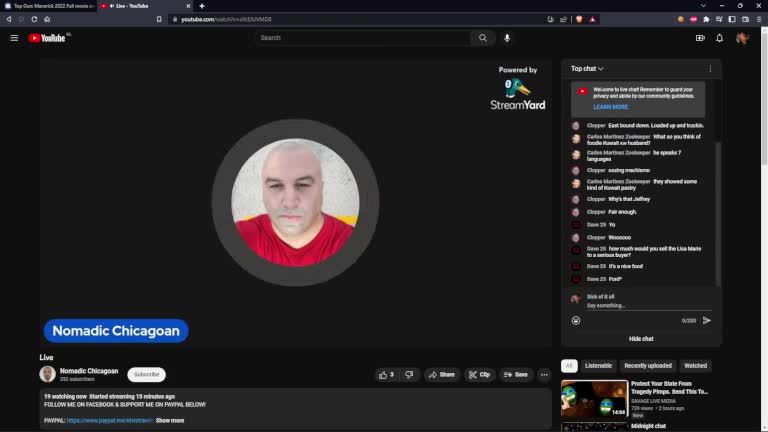This screenshot has height=432, width=768.
Task: Select the Watched filter chip
Action: [x=696, y=365]
